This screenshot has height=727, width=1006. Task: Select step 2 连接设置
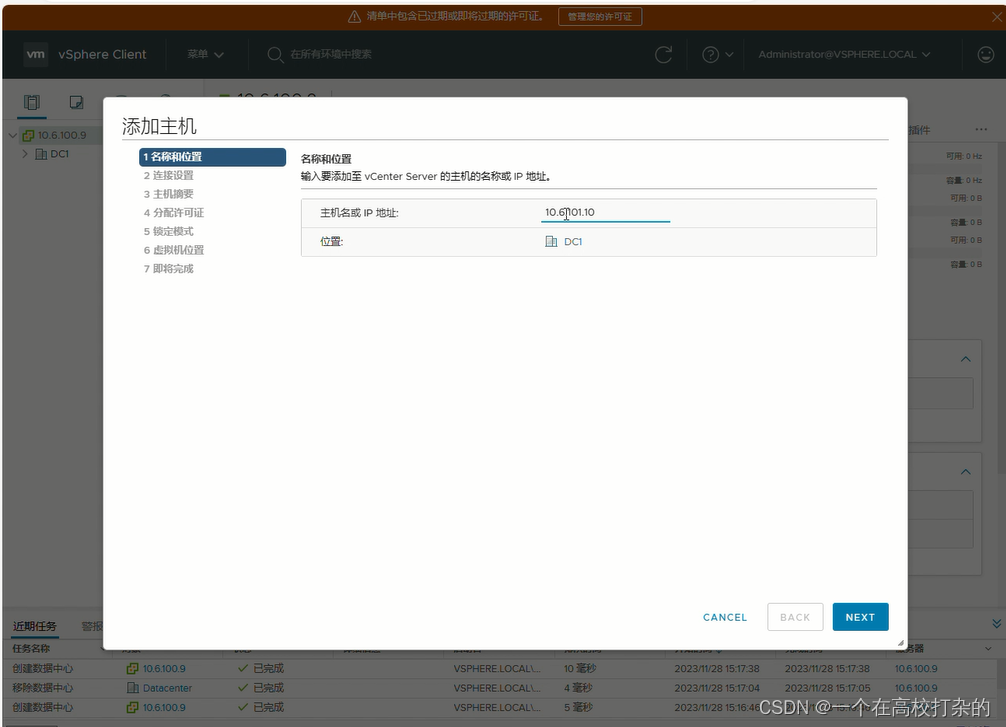169,176
